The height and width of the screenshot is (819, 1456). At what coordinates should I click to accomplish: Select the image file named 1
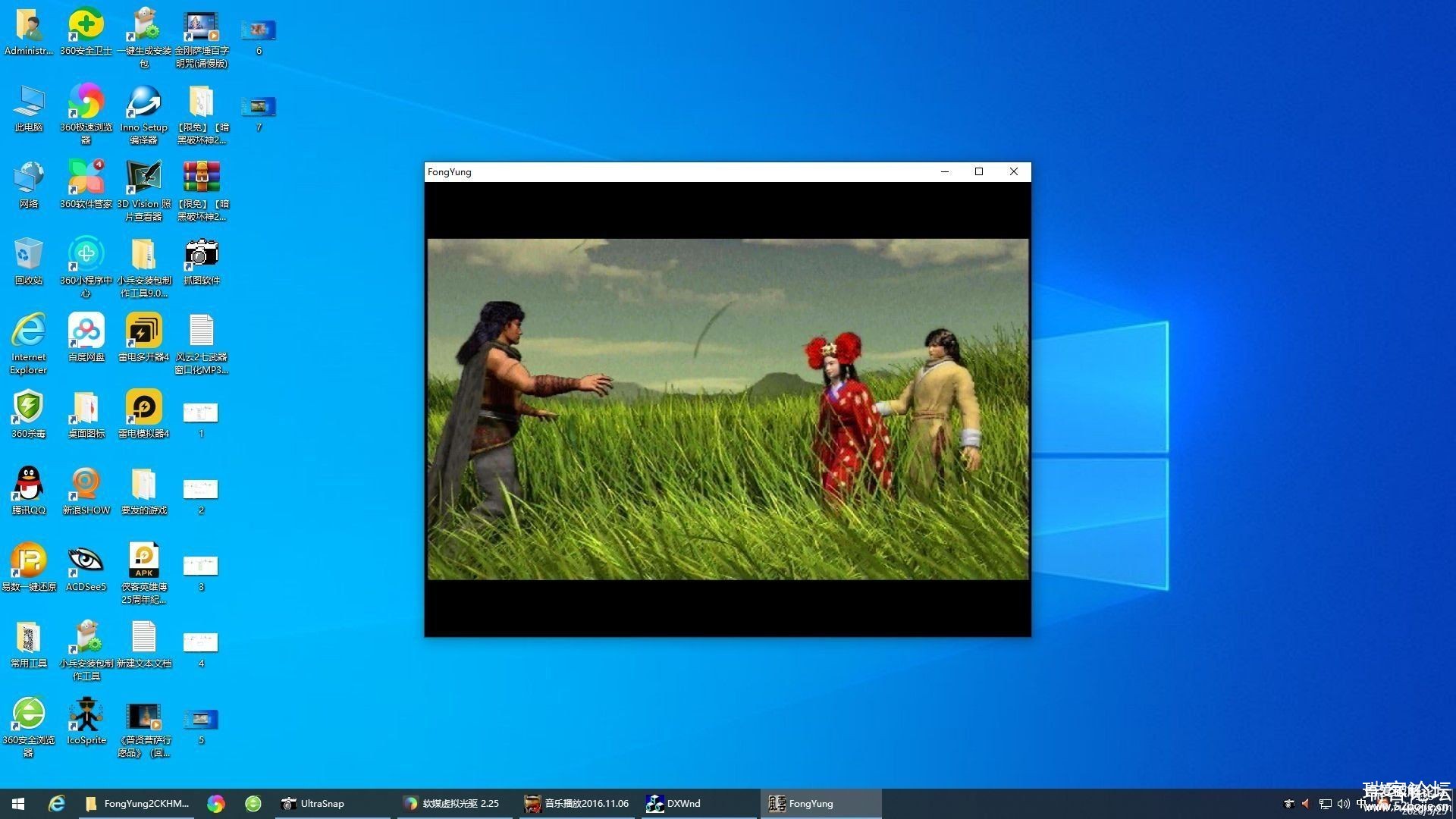(x=201, y=420)
